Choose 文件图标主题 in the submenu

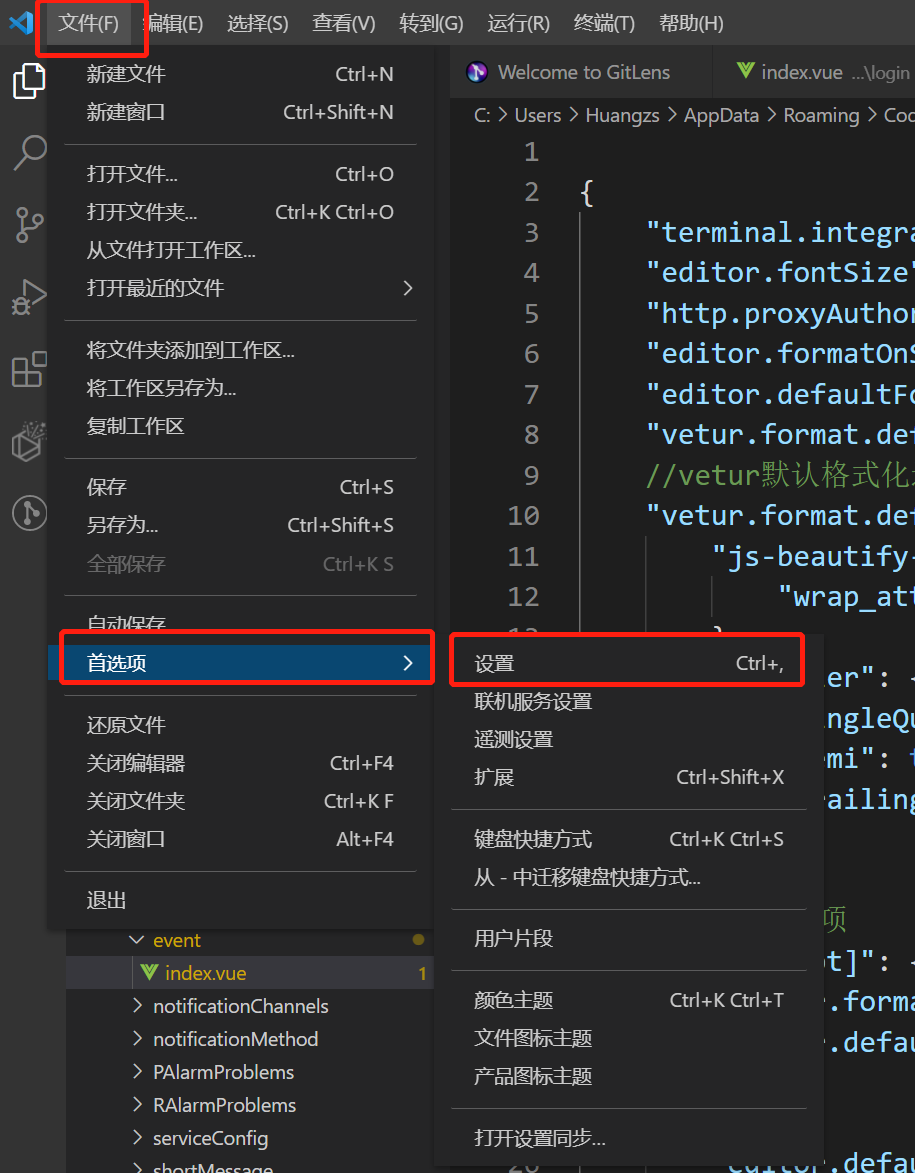629,1038
